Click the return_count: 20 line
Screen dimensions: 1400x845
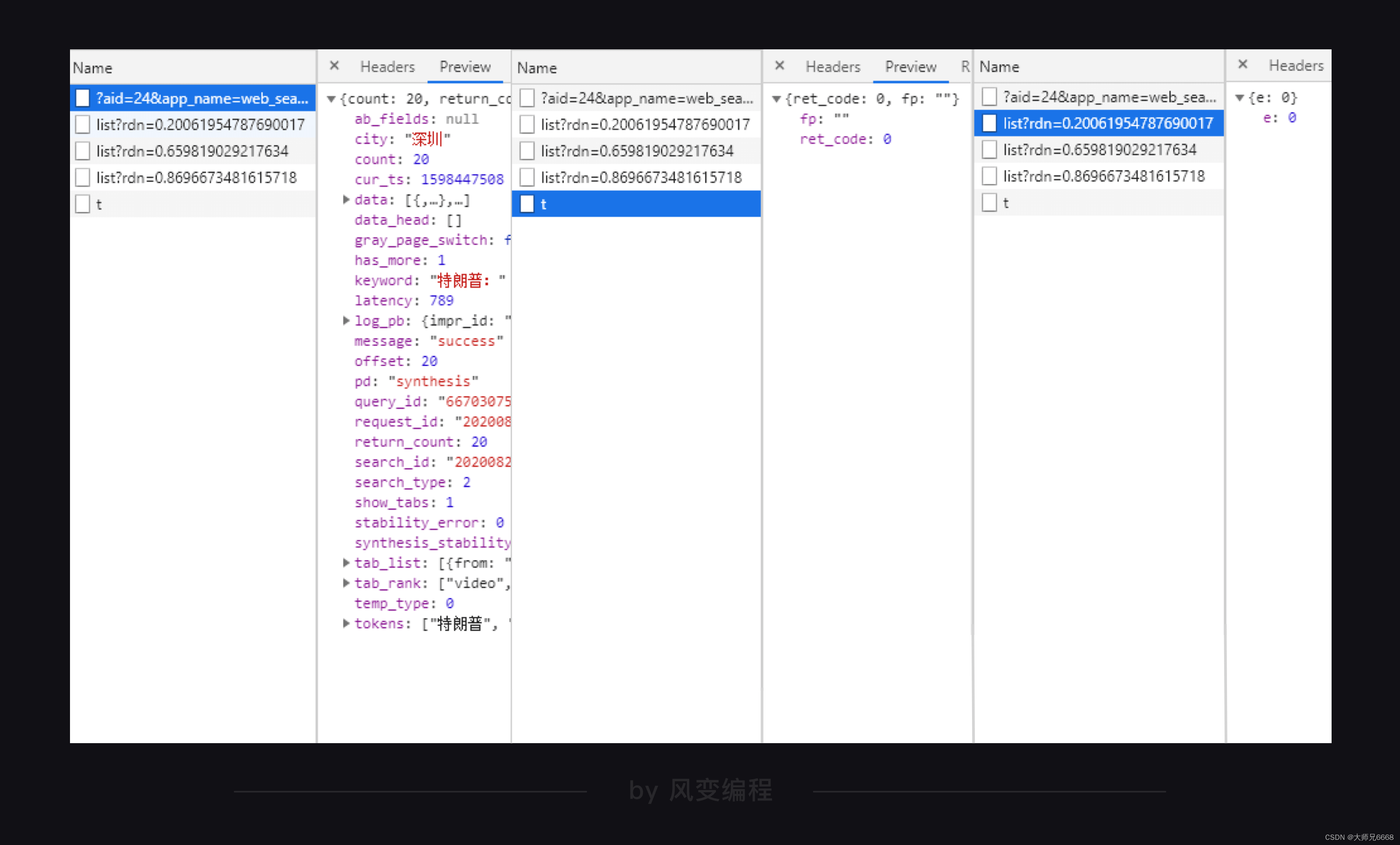point(420,442)
